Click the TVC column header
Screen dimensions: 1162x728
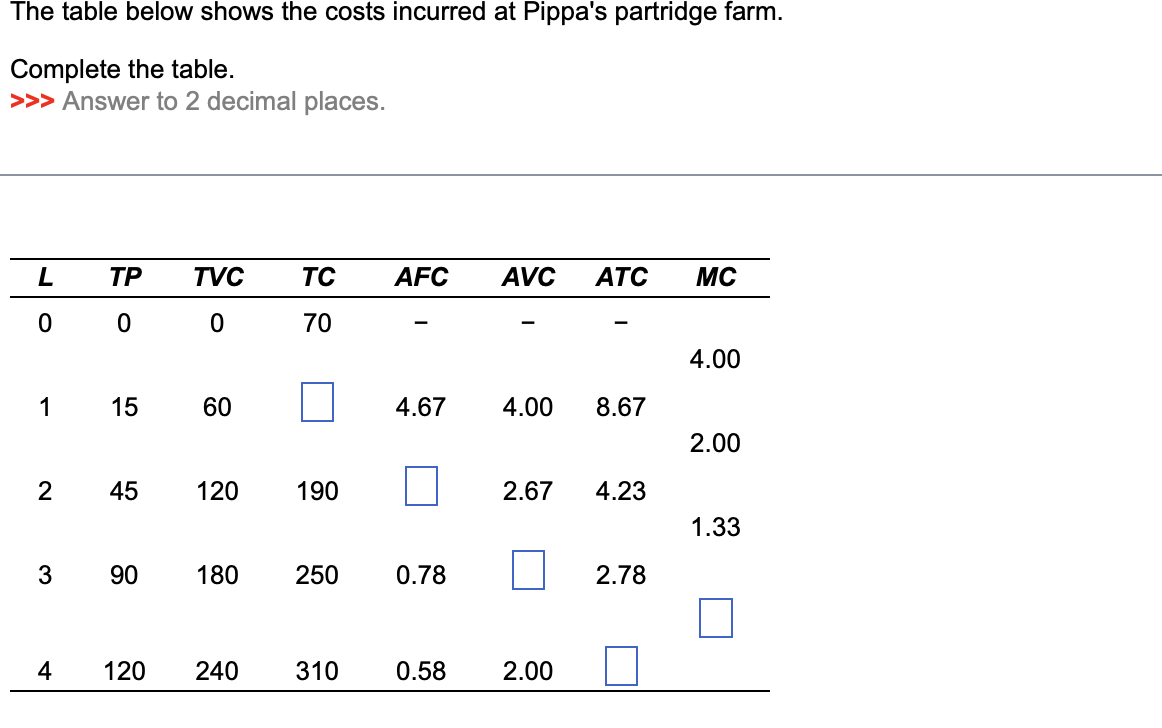point(219,277)
